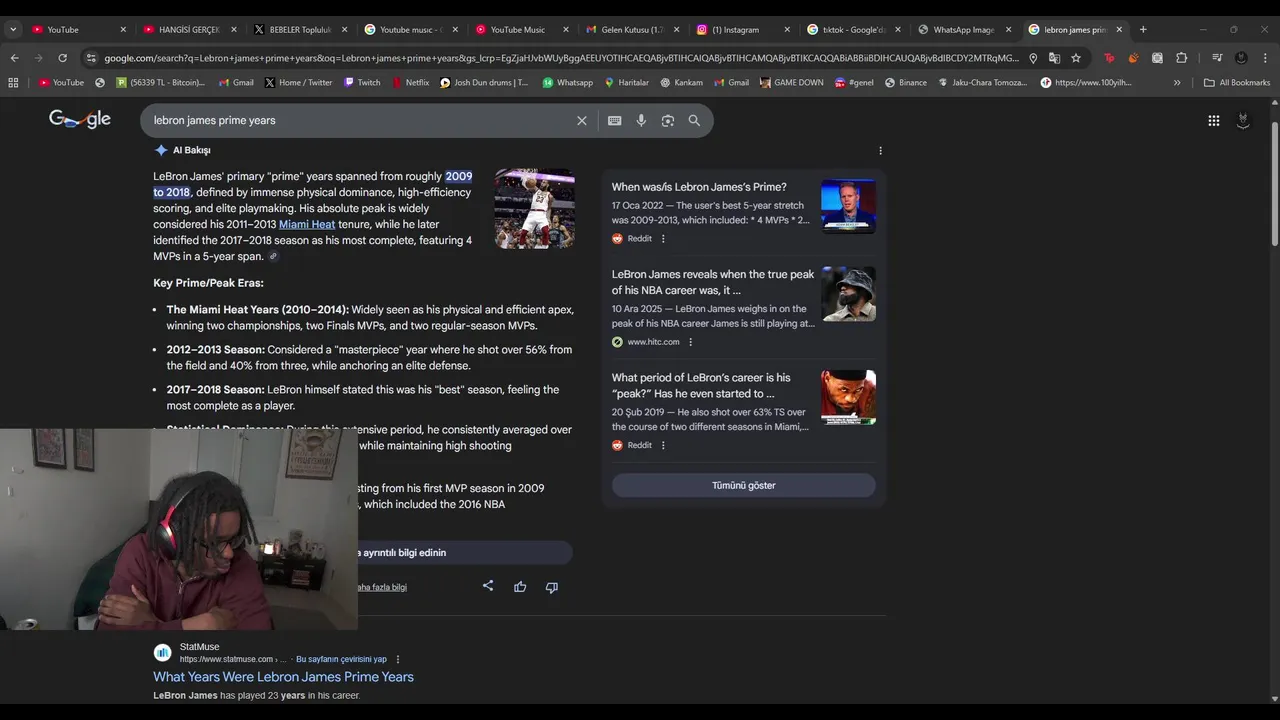Close the lebron james prime tab
The image size is (1280, 720).
[x=1119, y=29]
